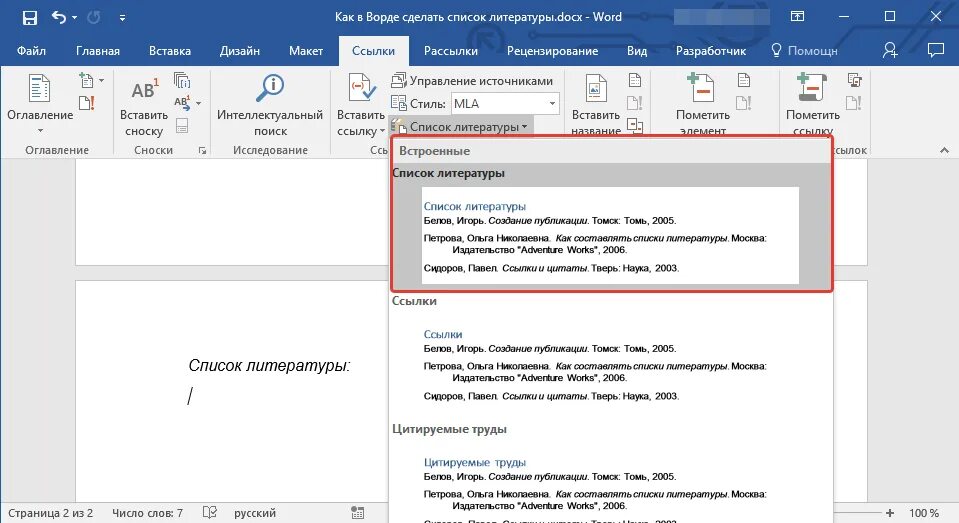
Task: Select the Список литературы built-in bibliography preview
Action: (x=610, y=235)
